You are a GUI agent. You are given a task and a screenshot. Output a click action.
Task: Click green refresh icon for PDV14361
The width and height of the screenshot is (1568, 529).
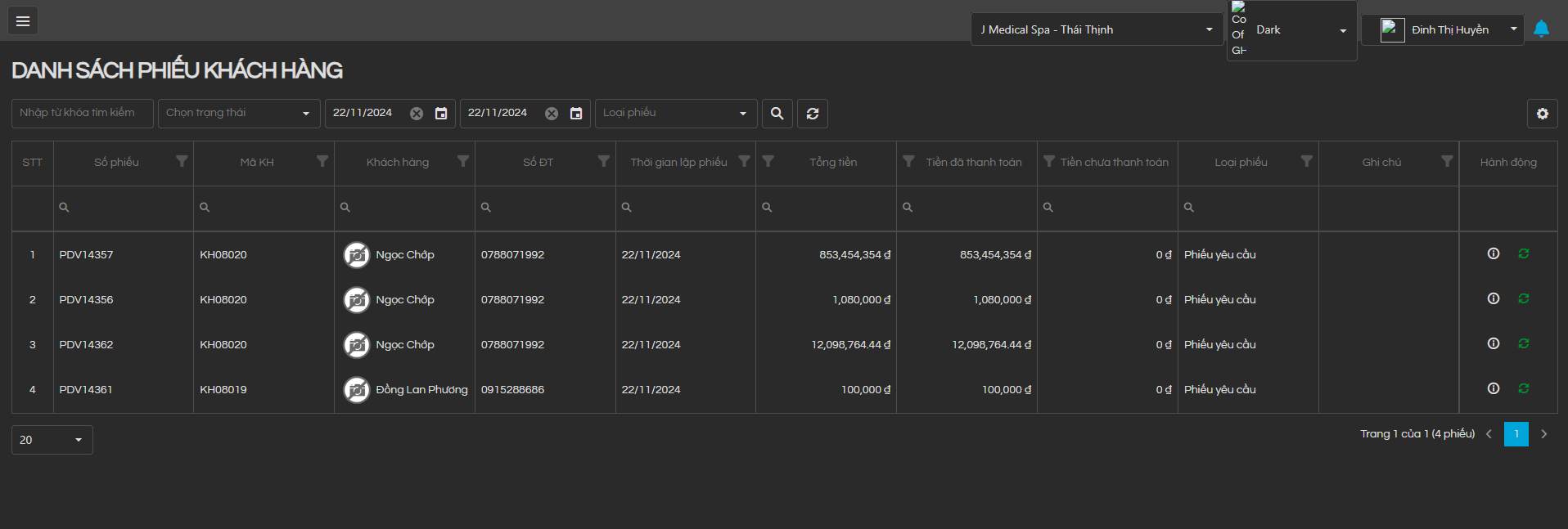[x=1523, y=388]
